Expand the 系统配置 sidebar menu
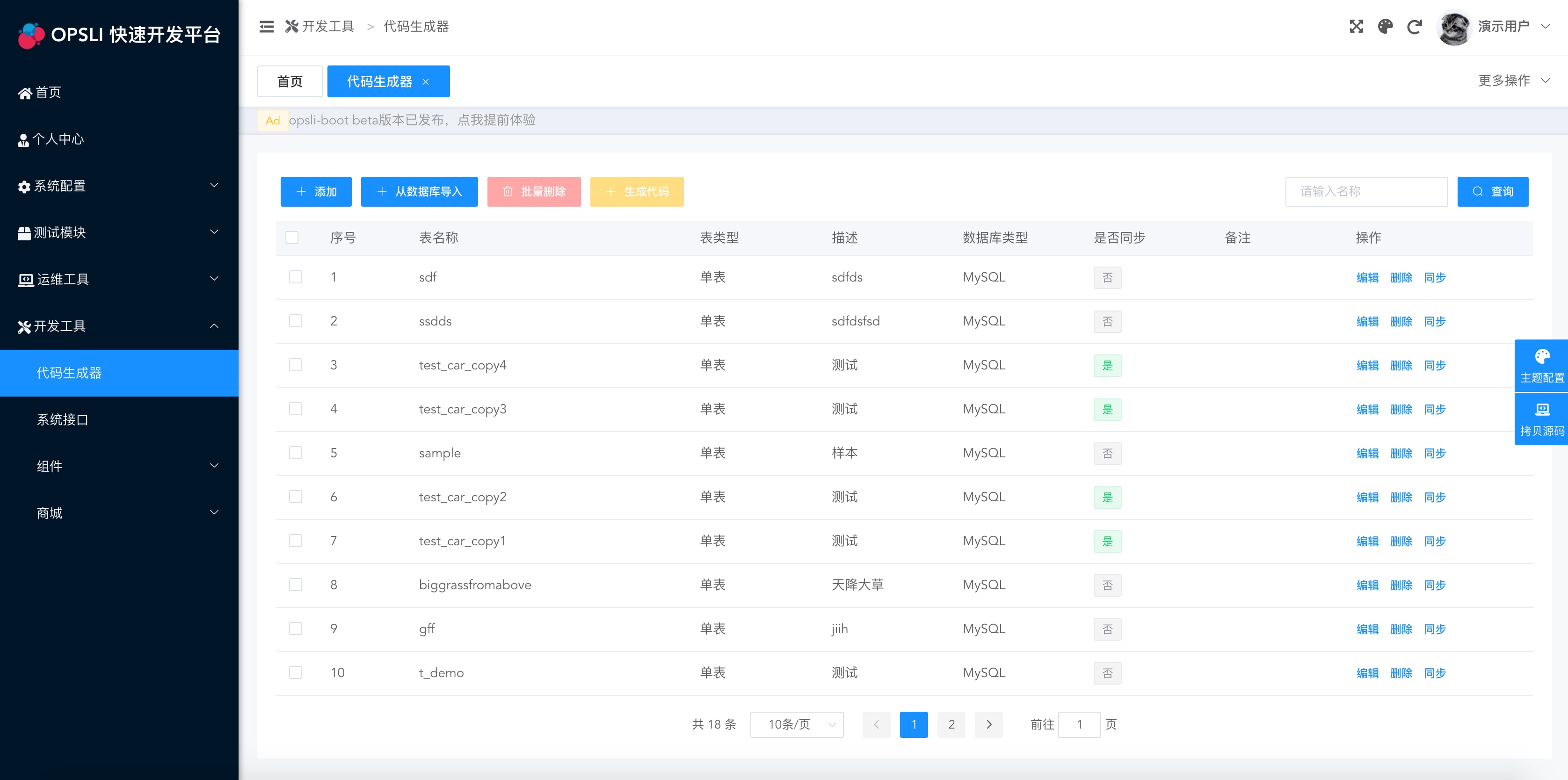This screenshot has height=780, width=1568. click(119, 186)
